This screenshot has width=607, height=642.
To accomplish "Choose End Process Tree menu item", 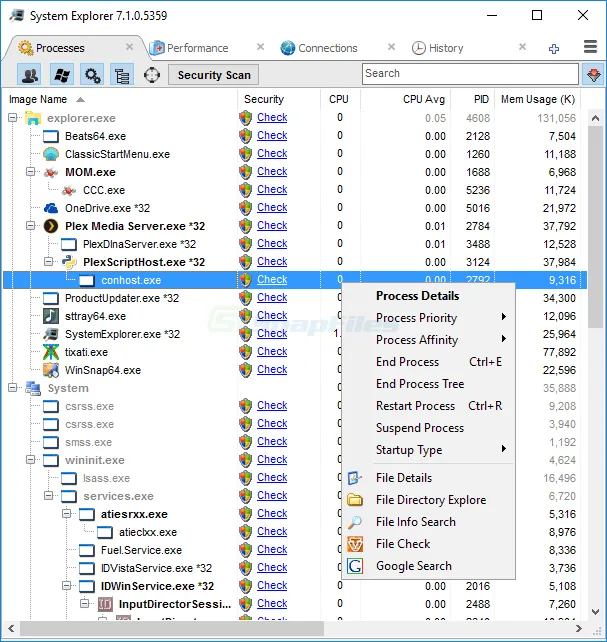I will [x=429, y=384].
